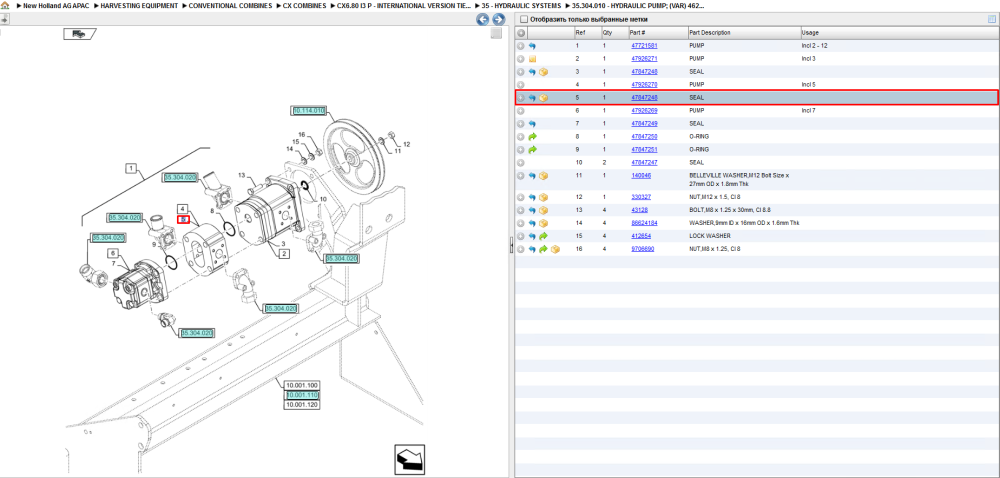Click 'O-RING' description in ref 8 row
1000x478 pixels.
[699, 136]
